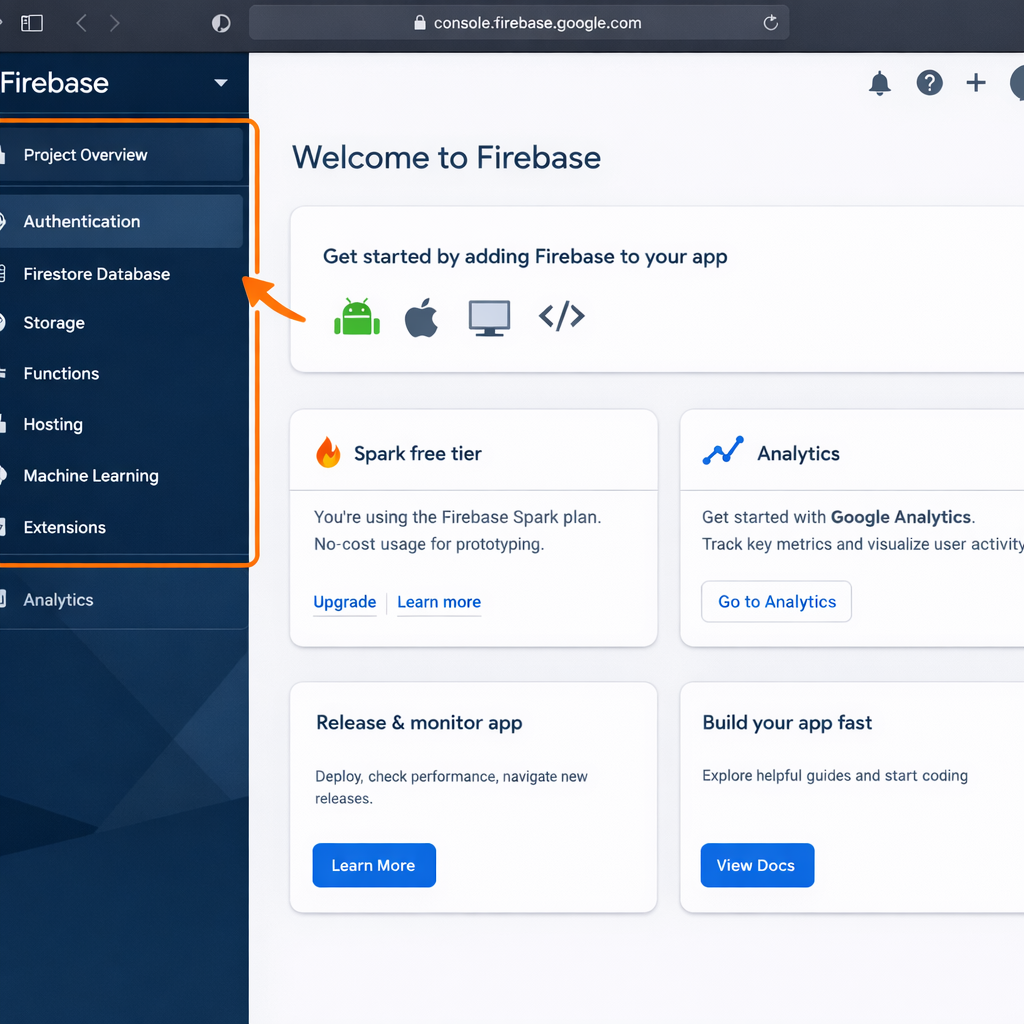Click the Upgrade link
This screenshot has height=1024, width=1024.
[x=344, y=602]
